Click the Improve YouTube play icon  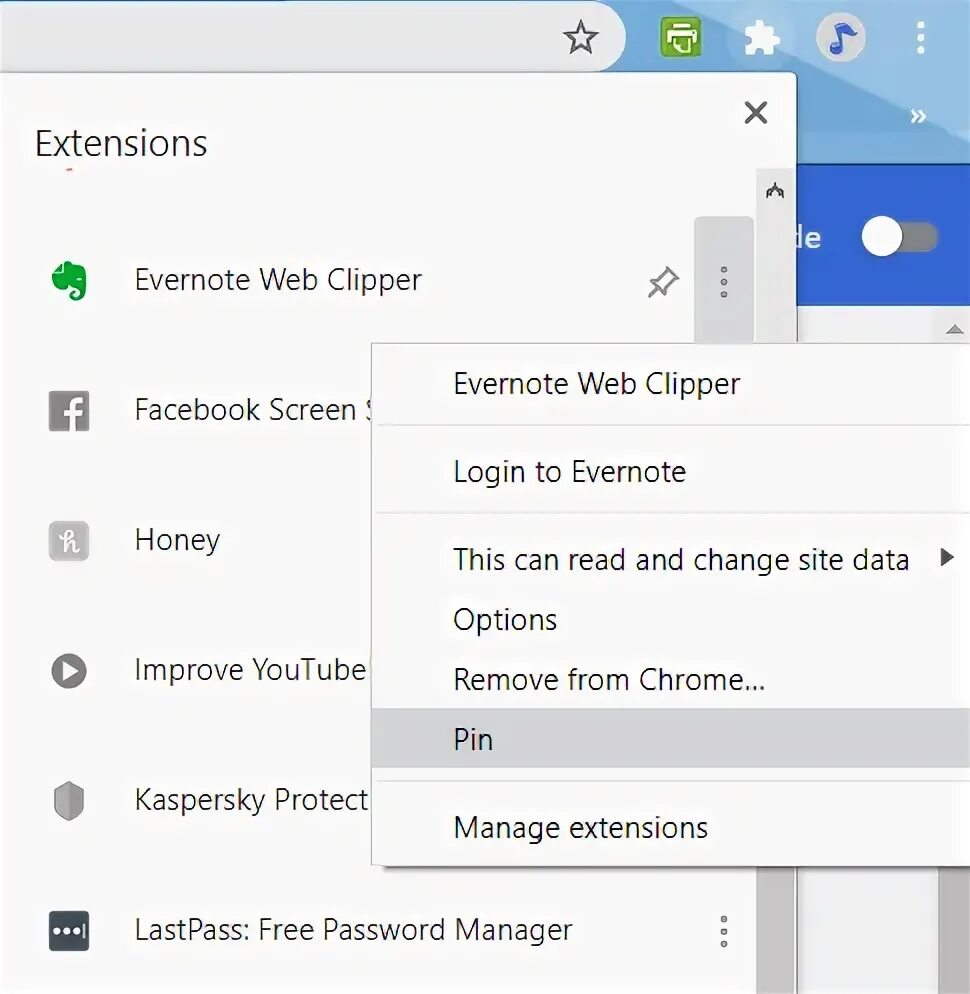(x=69, y=671)
